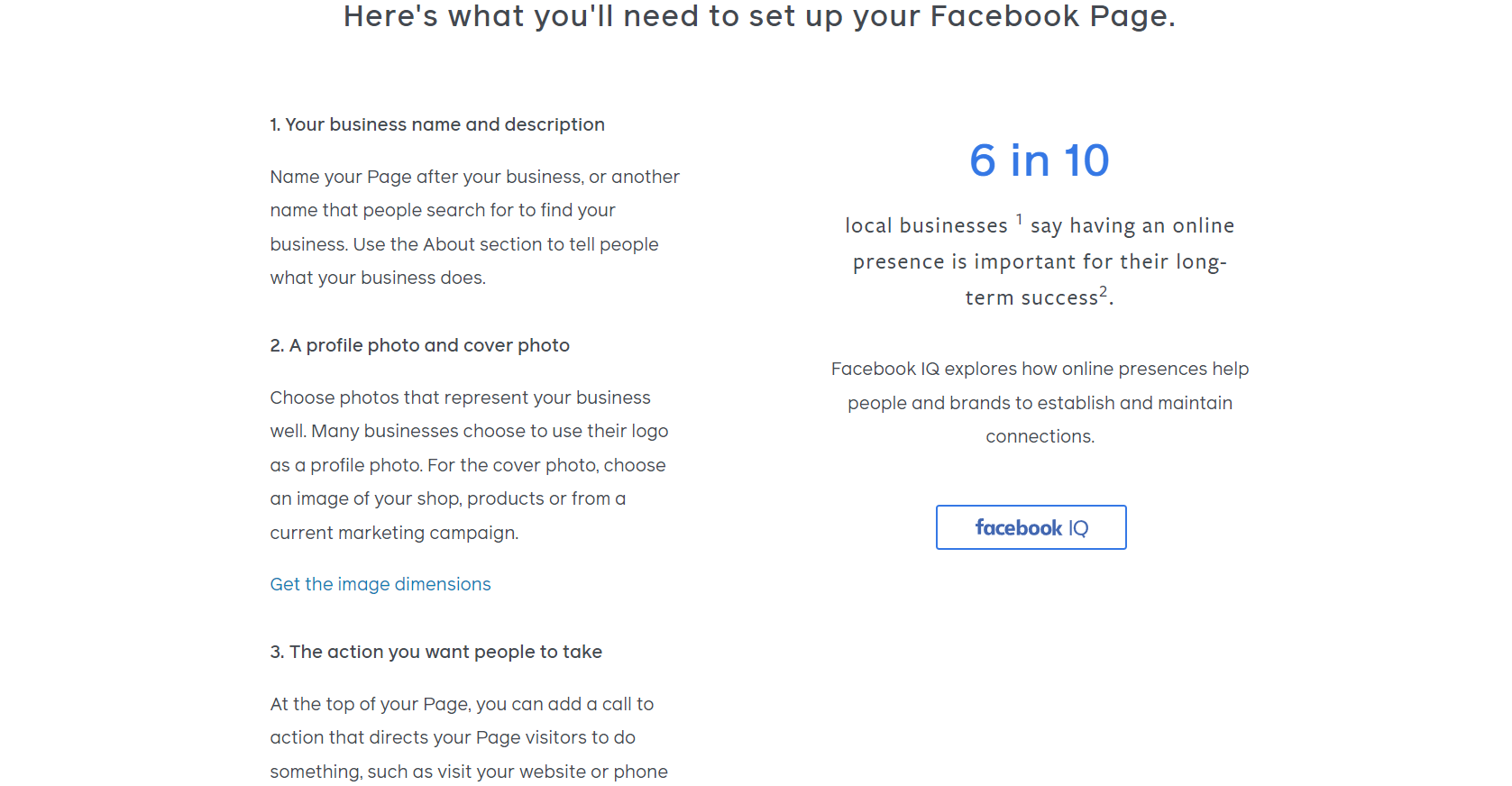Screen dimensions: 1512x786
Task: Click the line starting Facebook IQ explores
Action: coord(1040,369)
